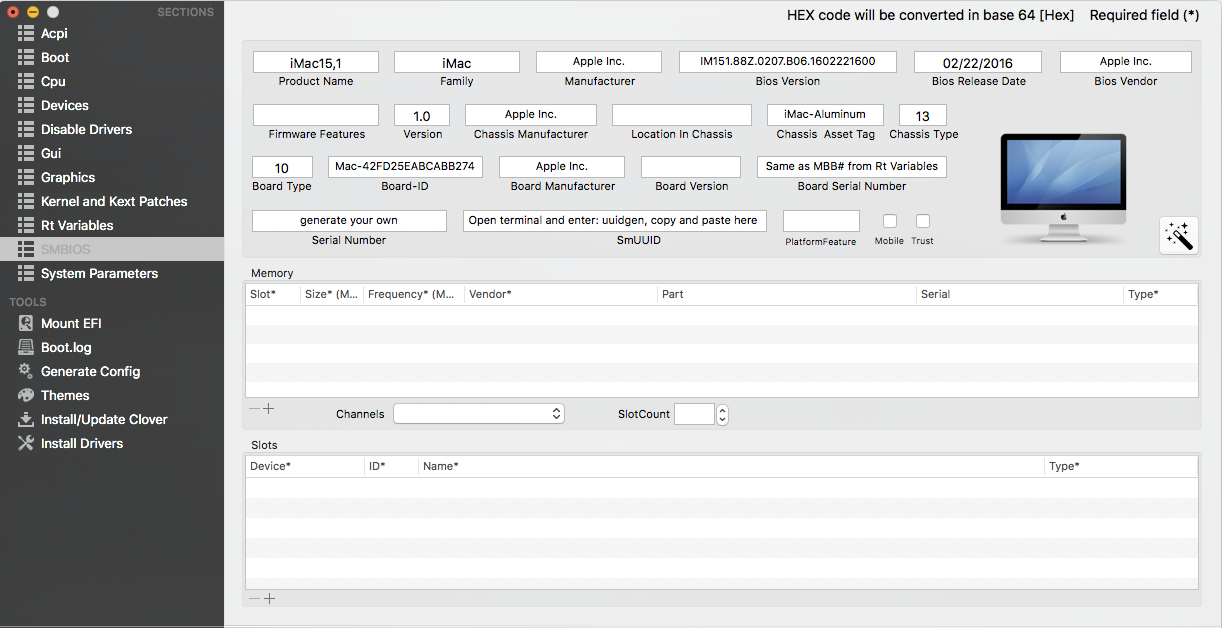The width and height of the screenshot is (1222, 628).
Task: Click the Chassis Manufacturer field
Action: (531, 115)
